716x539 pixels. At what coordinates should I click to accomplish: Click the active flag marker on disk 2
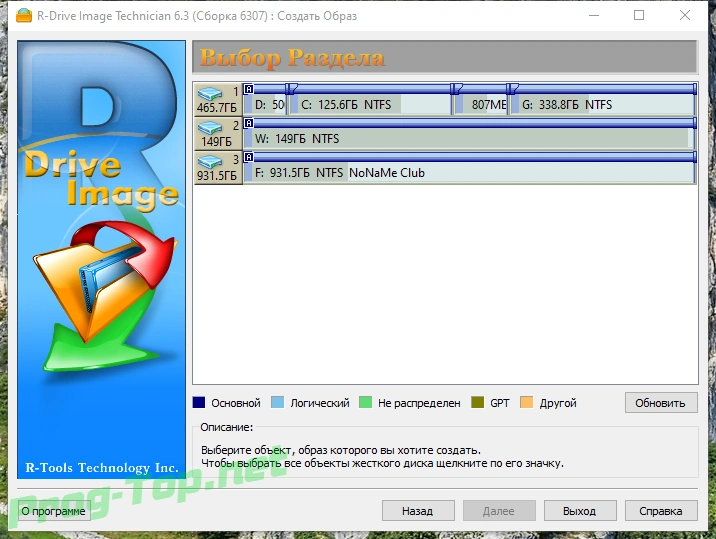pyautogui.click(x=248, y=123)
